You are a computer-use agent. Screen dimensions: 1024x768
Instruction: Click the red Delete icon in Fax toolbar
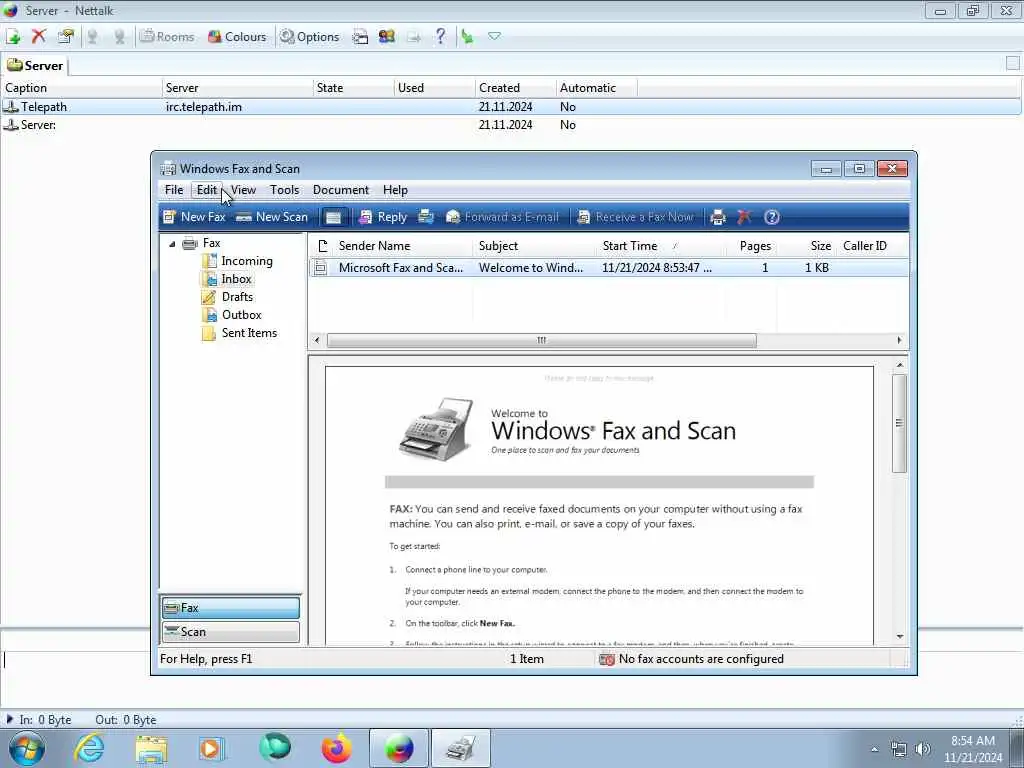(744, 217)
